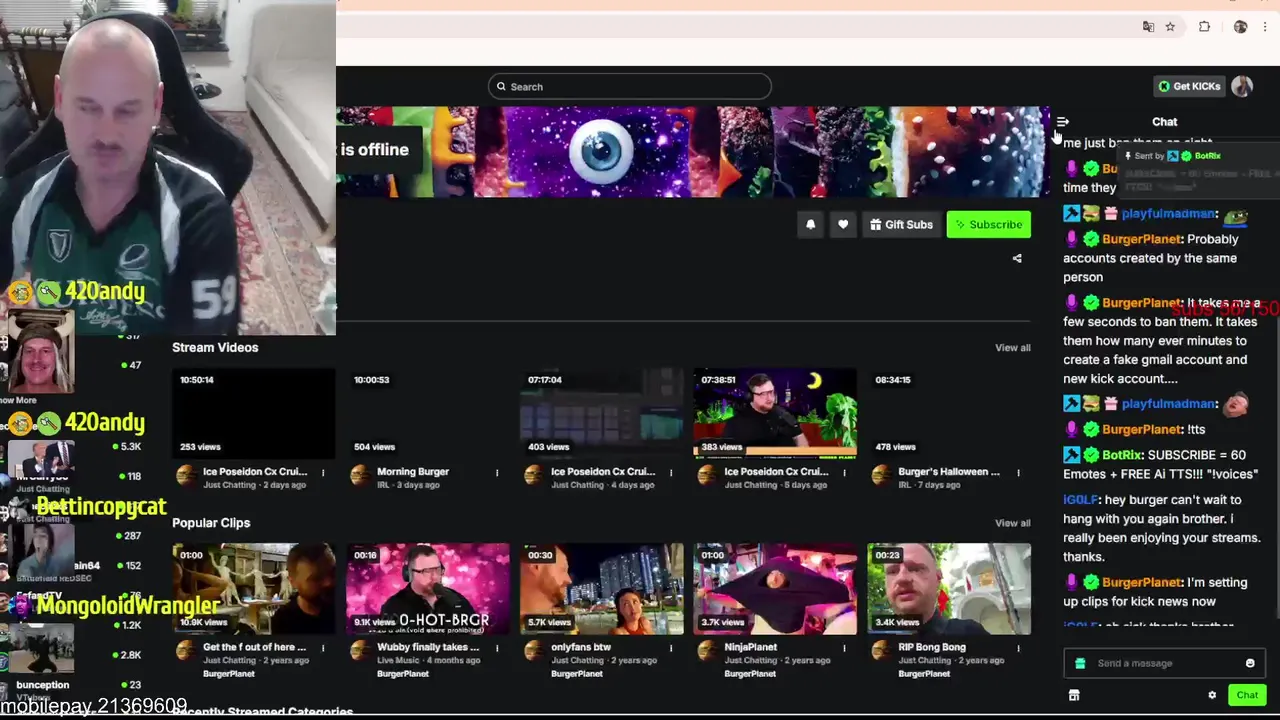Click the green gift icon in chat input
The image size is (1280, 720).
click(1080, 664)
